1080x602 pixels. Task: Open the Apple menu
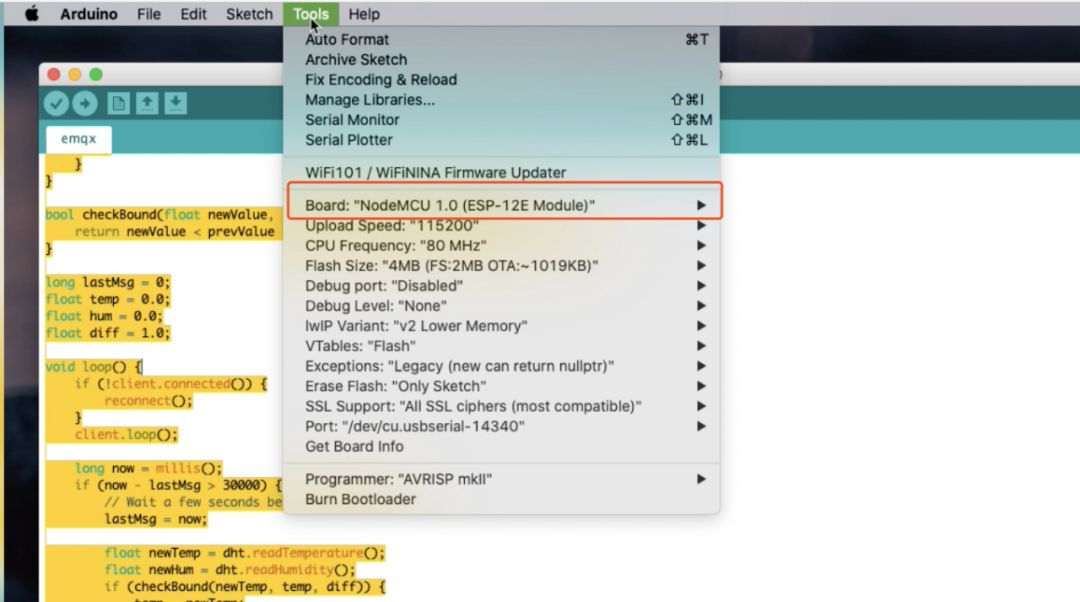(32, 14)
